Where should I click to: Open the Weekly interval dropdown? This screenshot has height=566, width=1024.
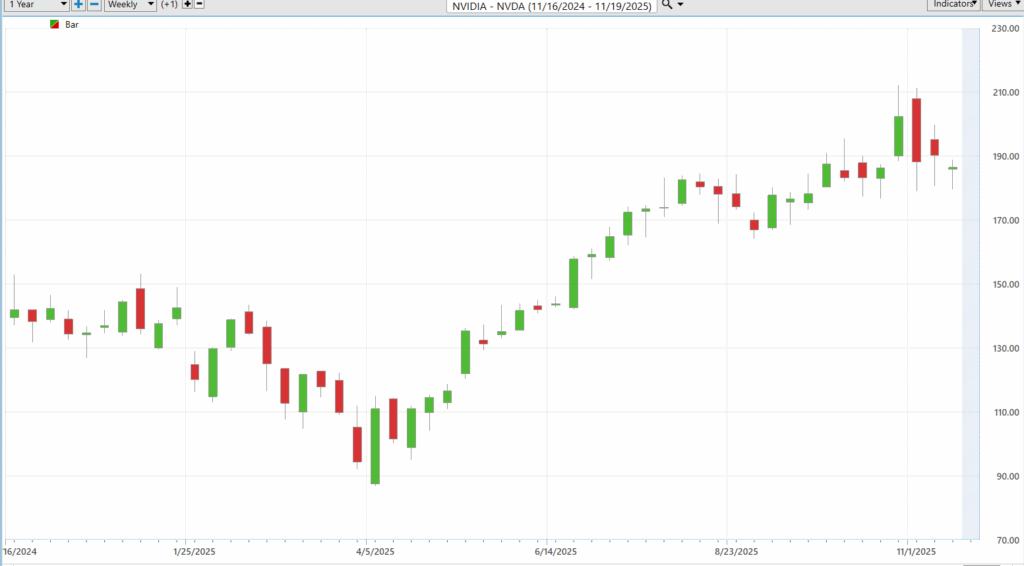pos(130,5)
